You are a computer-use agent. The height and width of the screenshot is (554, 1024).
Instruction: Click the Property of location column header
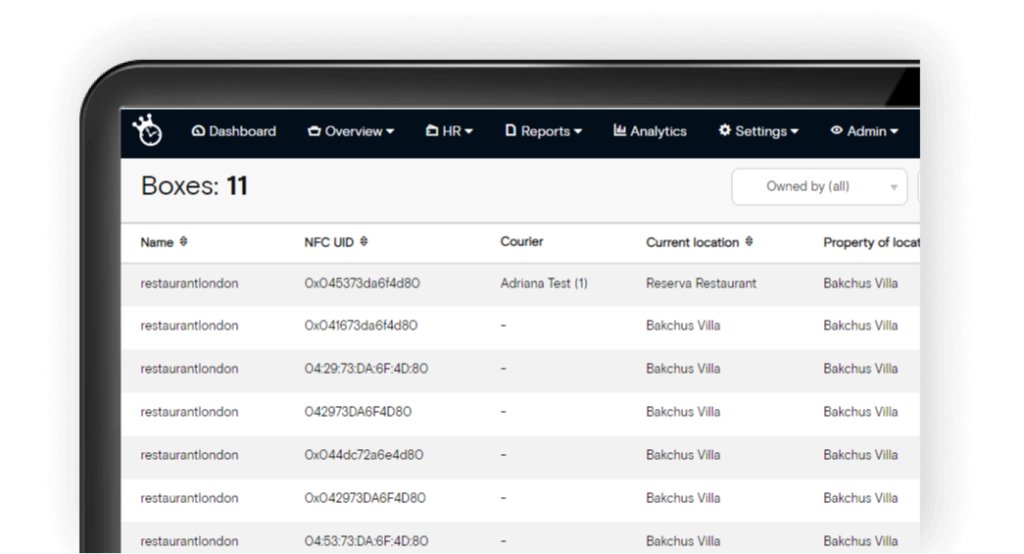[871, 242]
